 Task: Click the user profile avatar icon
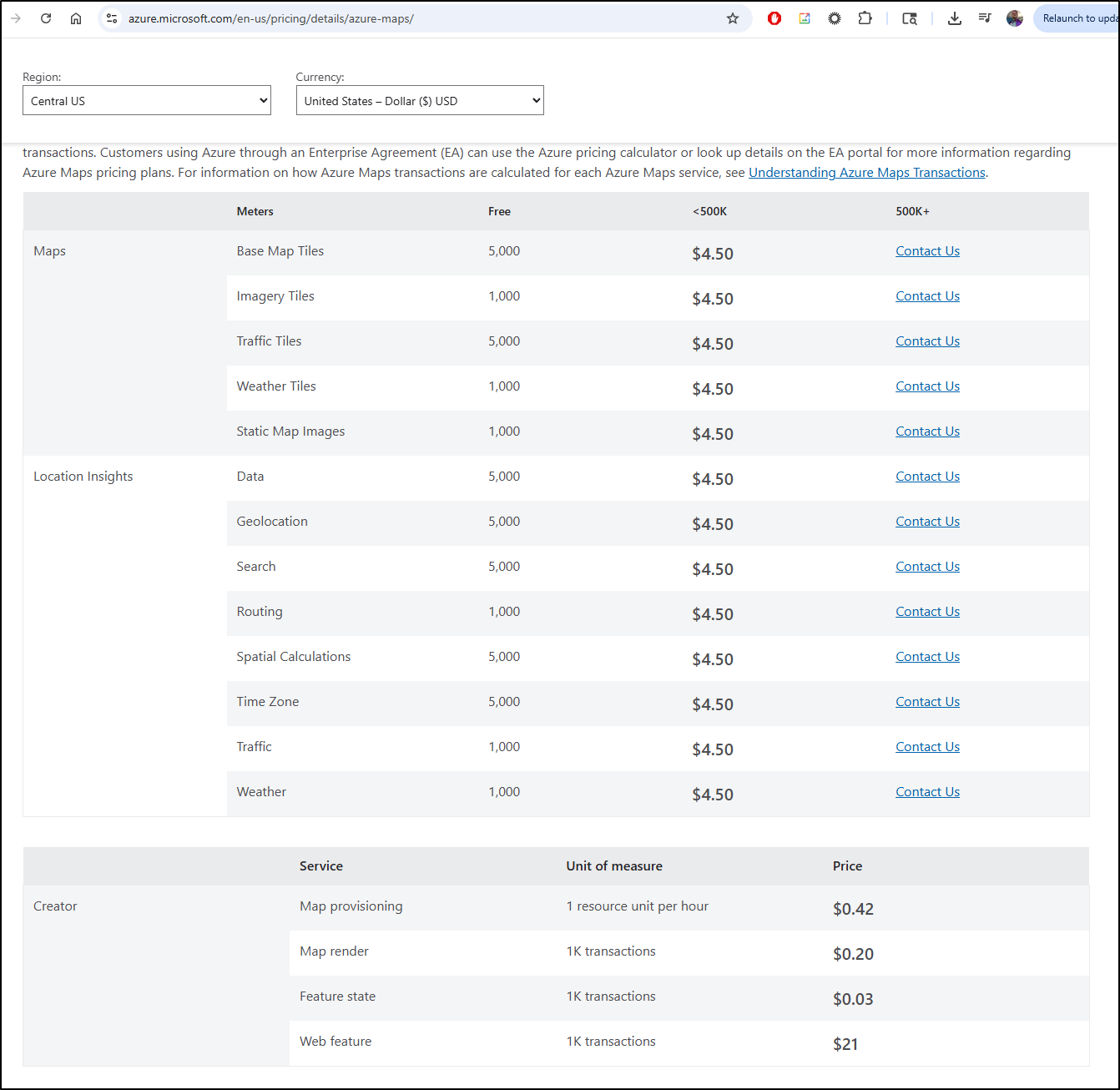[x=1015, y=18]
